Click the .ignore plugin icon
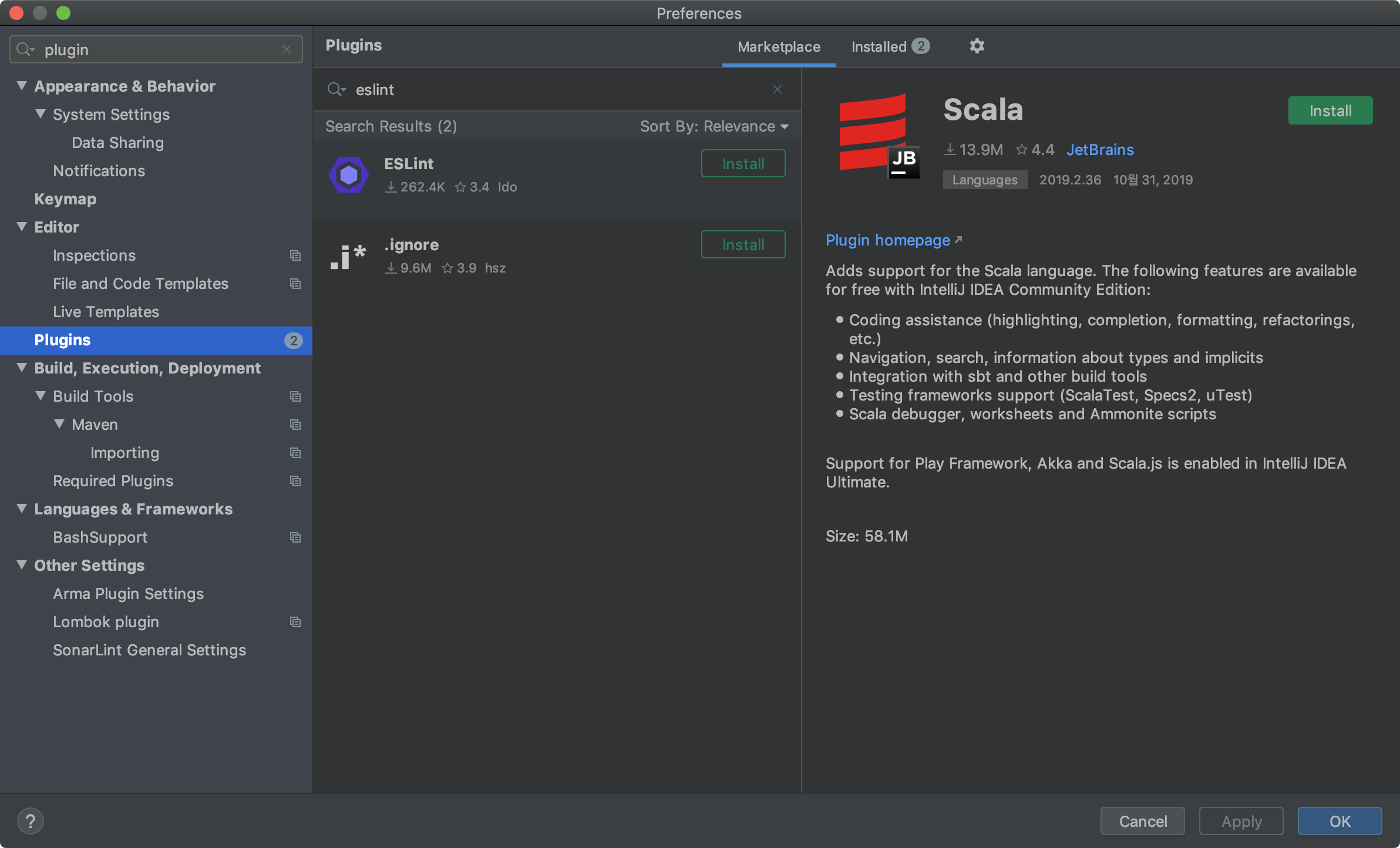 [x=348, y=256]
